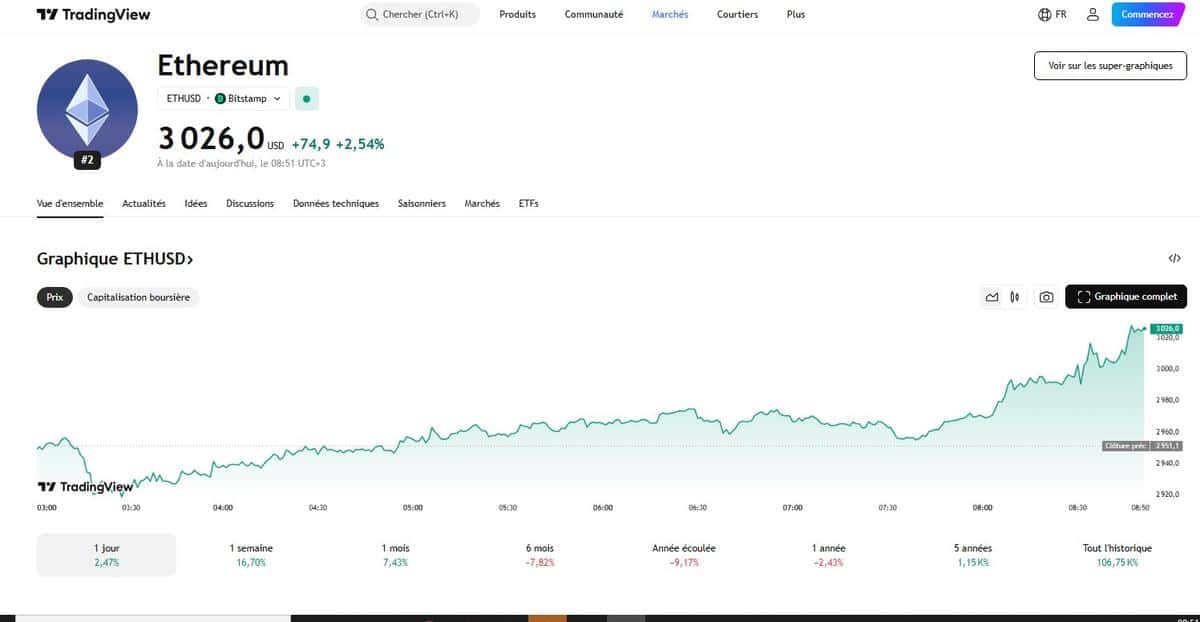Take chart snapshot with camera icon
1200x622 pixels.
coord(1046,297)
